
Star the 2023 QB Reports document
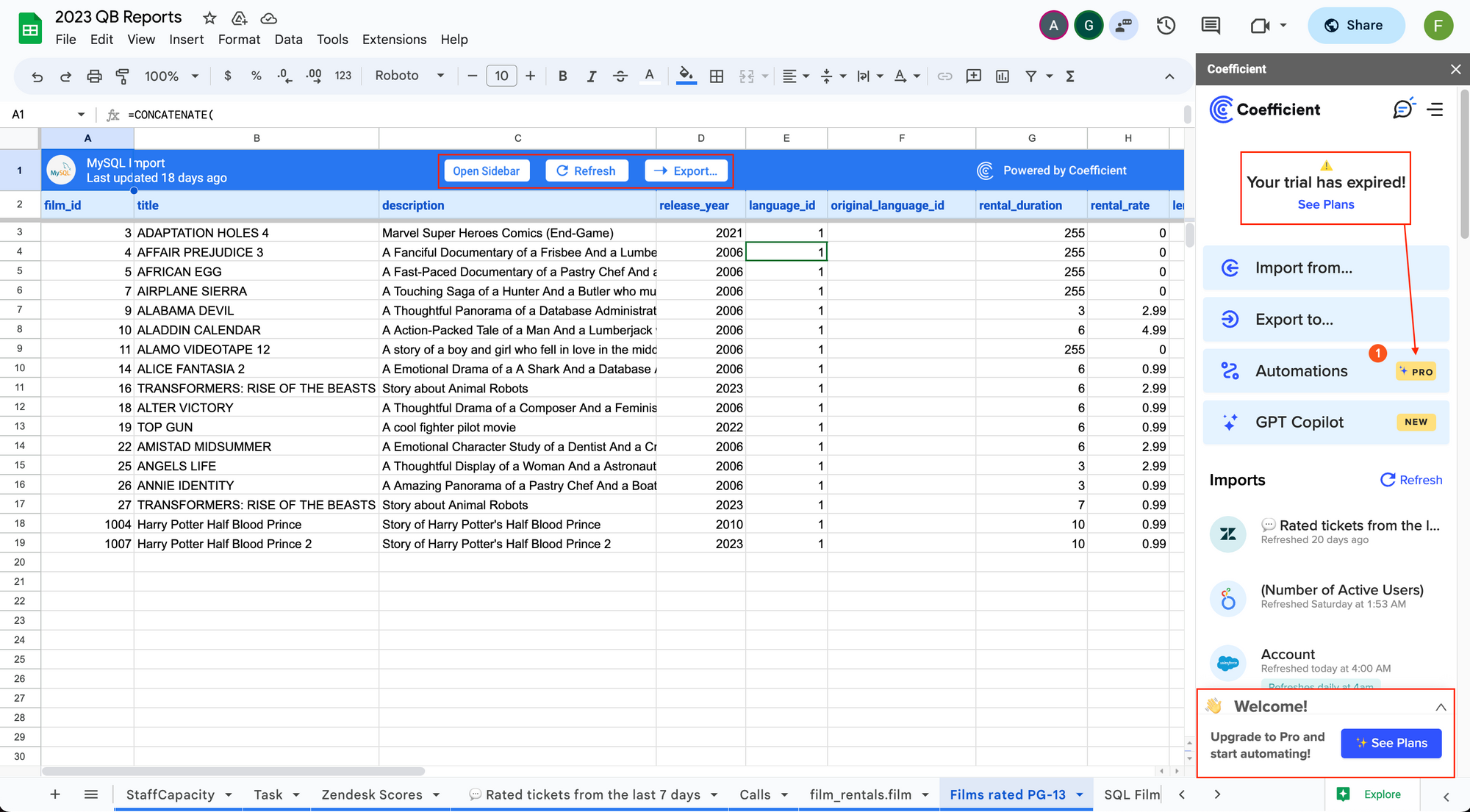[209, 18]
